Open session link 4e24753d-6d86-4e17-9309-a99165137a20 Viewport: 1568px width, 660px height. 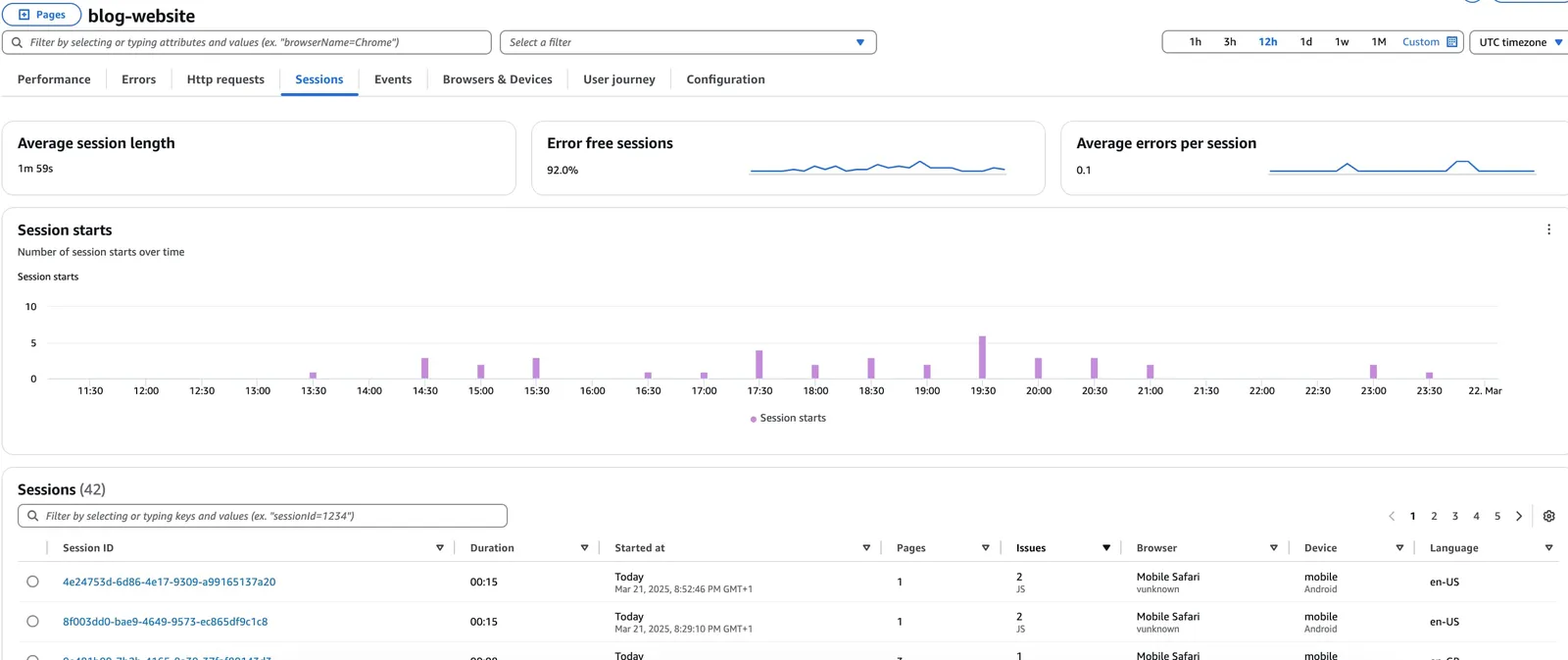click(x=169, y=582)
